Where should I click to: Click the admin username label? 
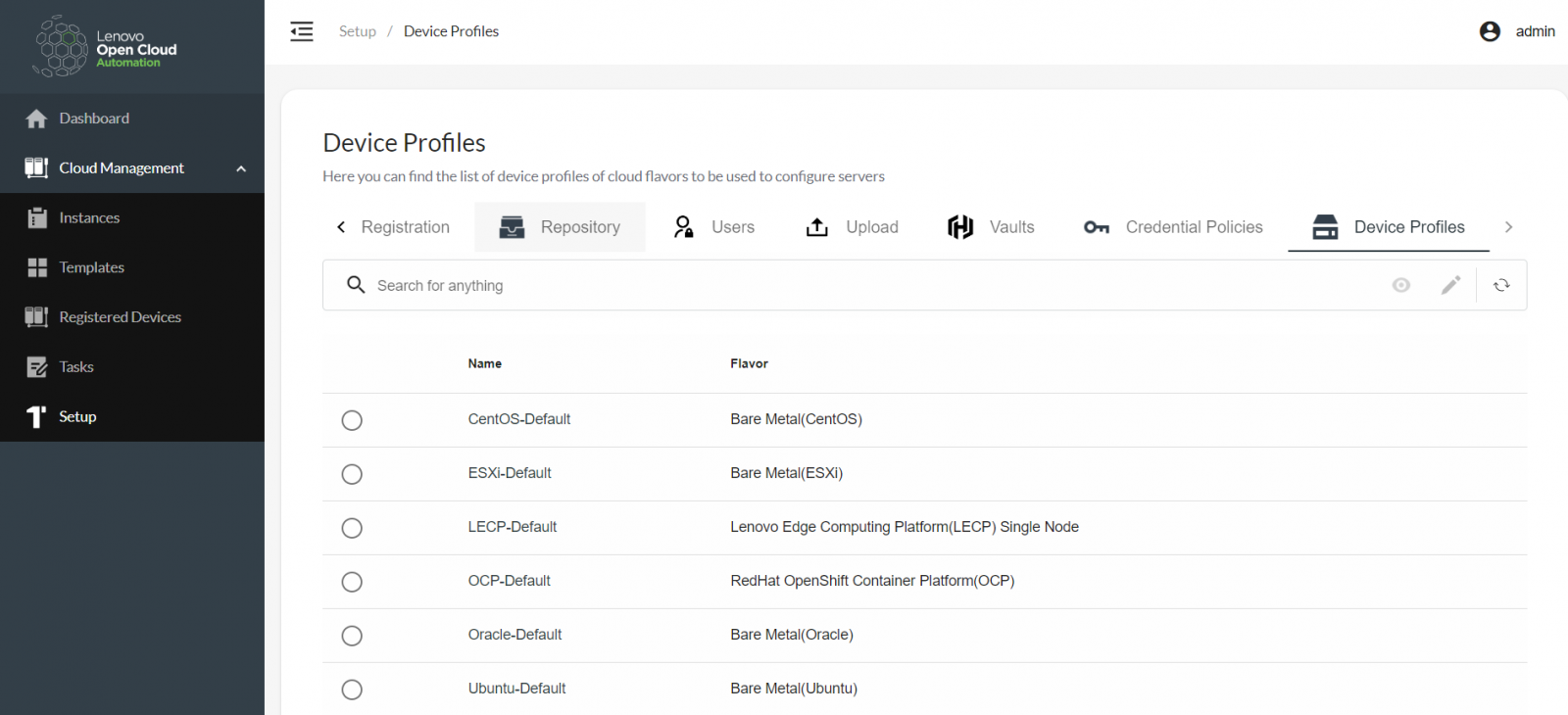pos(1535,31)
